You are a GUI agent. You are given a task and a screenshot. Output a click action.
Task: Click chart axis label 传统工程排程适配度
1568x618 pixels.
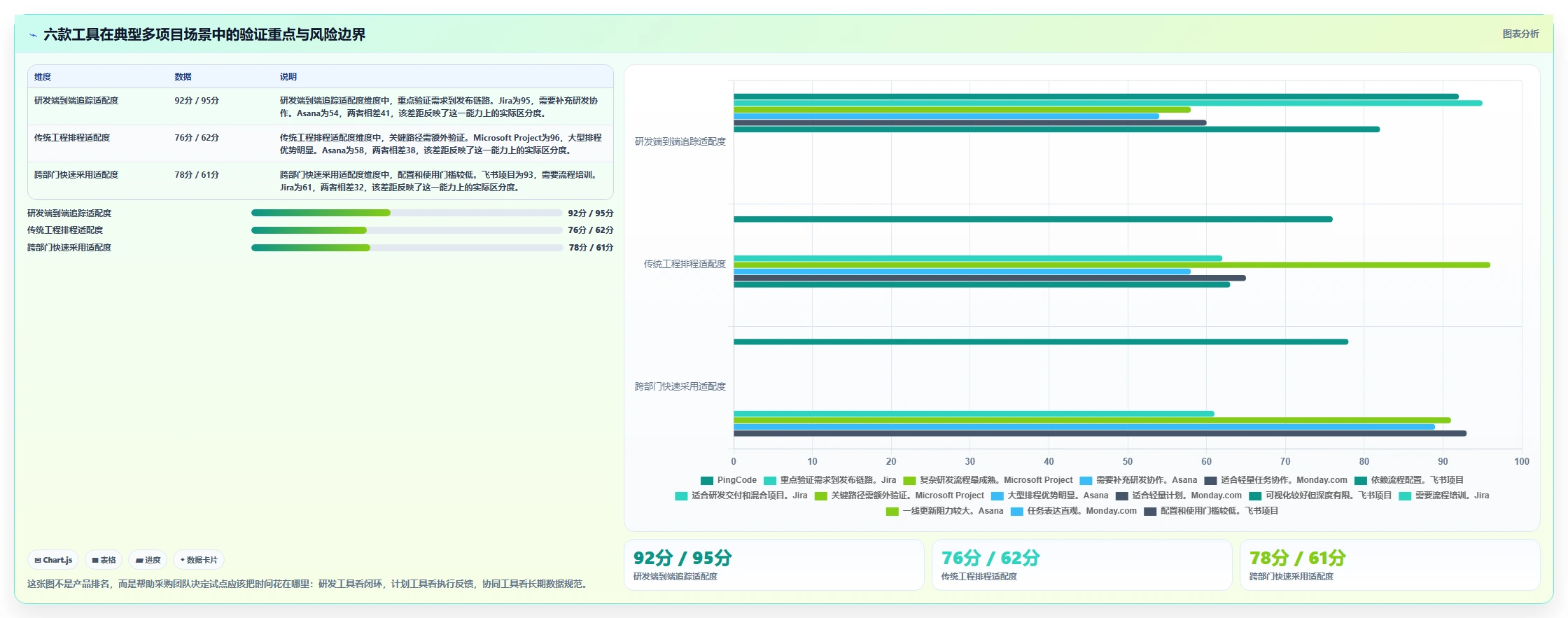pyautogui.click(x=685, y=264)
